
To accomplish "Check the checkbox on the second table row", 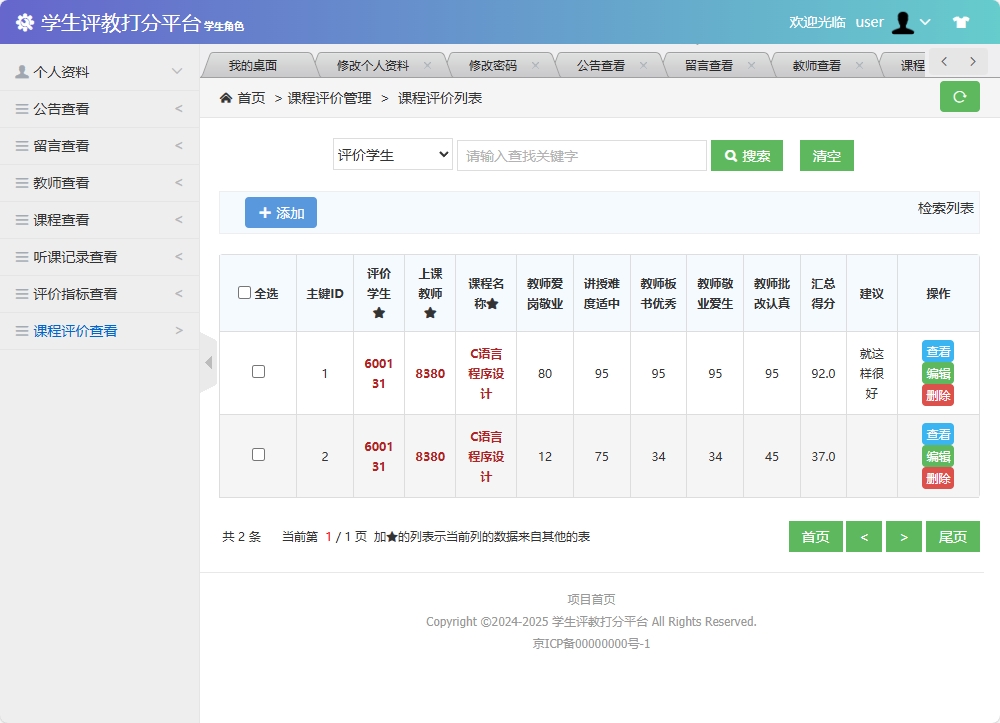I will [258, 455].
